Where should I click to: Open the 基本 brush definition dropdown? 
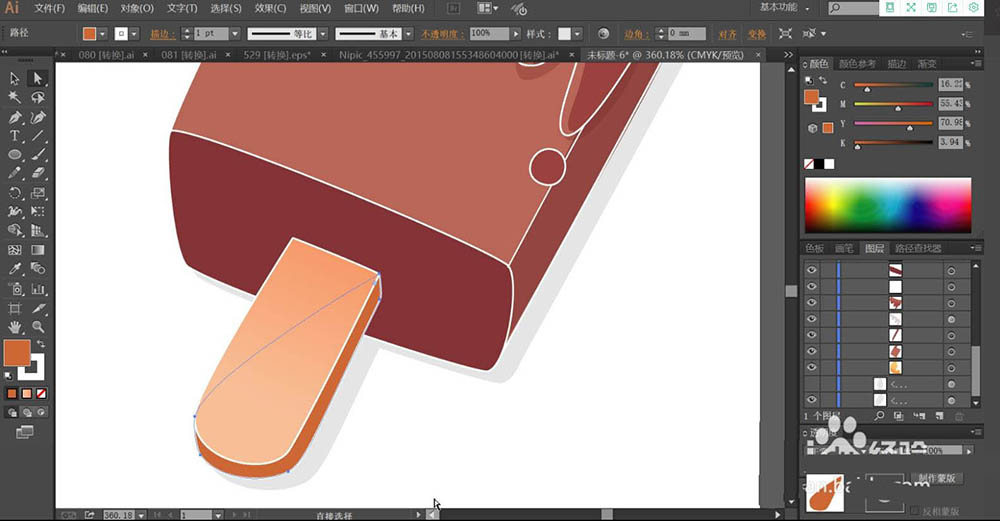tap(409, 33)
